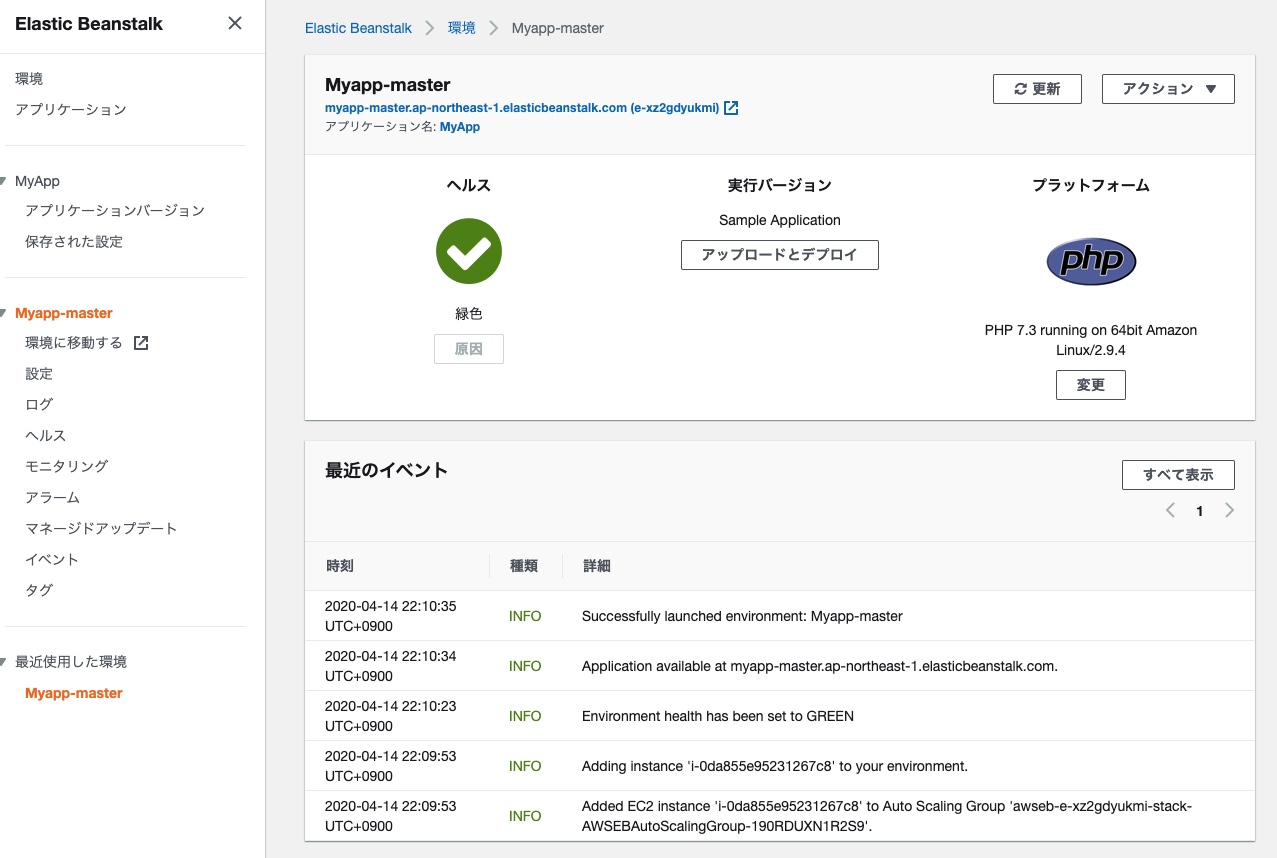This screenshot has height=858, width=1277.
Task: Click the 時刻 column header
Action: (339, 566)
